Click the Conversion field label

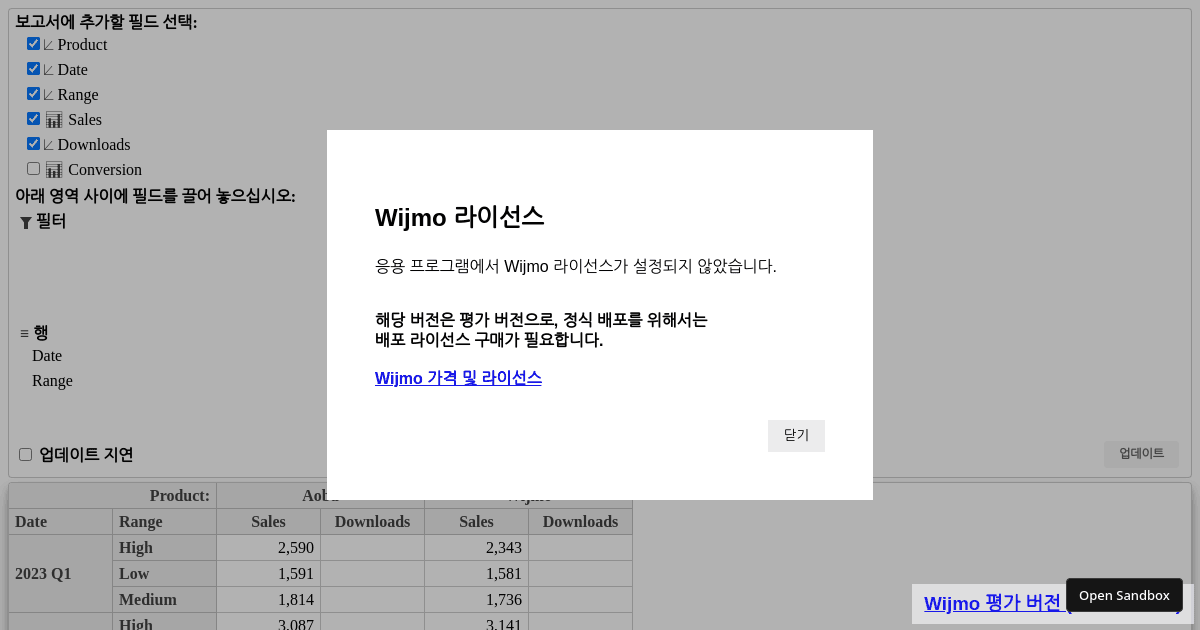coord(105,170)
